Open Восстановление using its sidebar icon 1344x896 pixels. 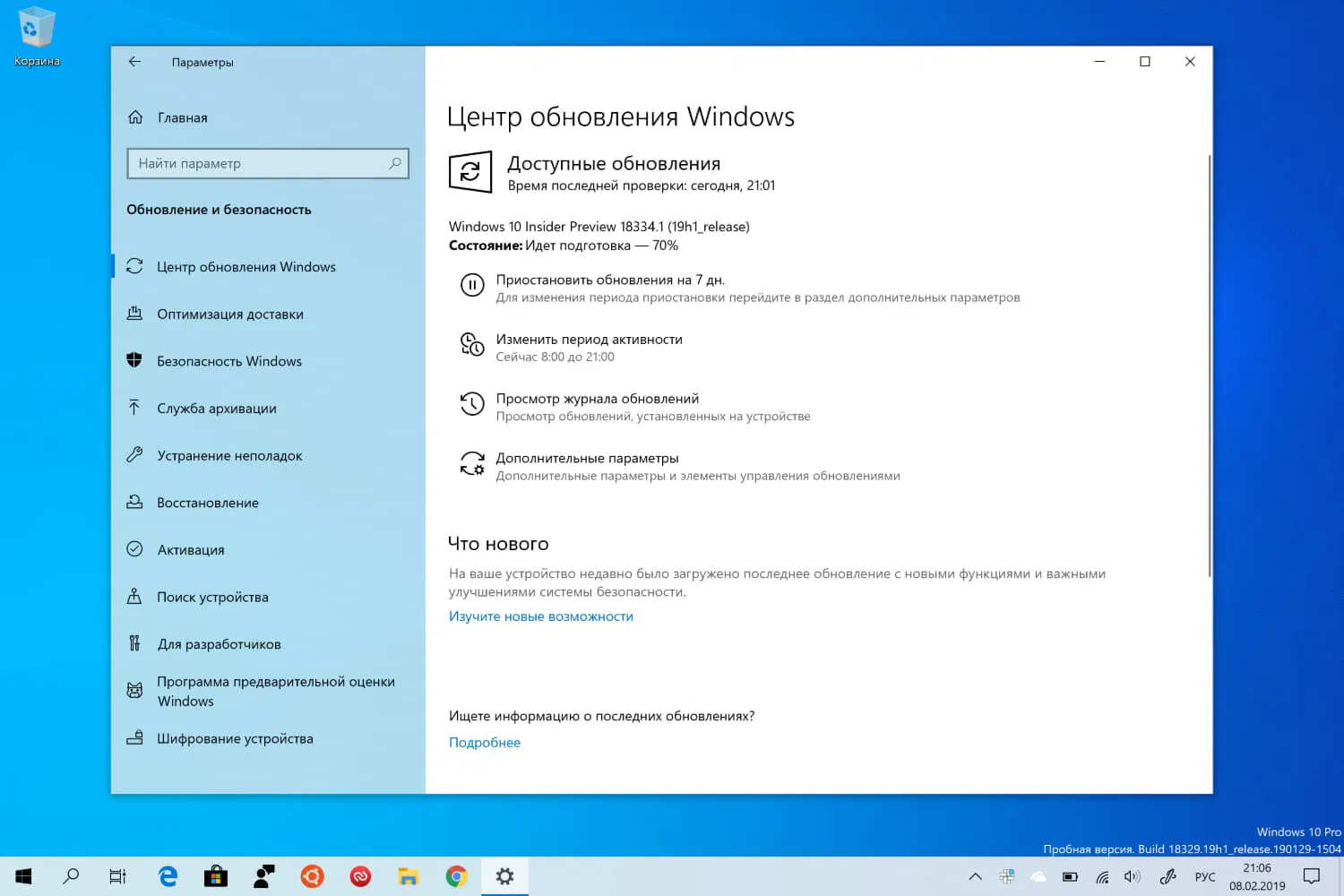click(x=134, y=502)
